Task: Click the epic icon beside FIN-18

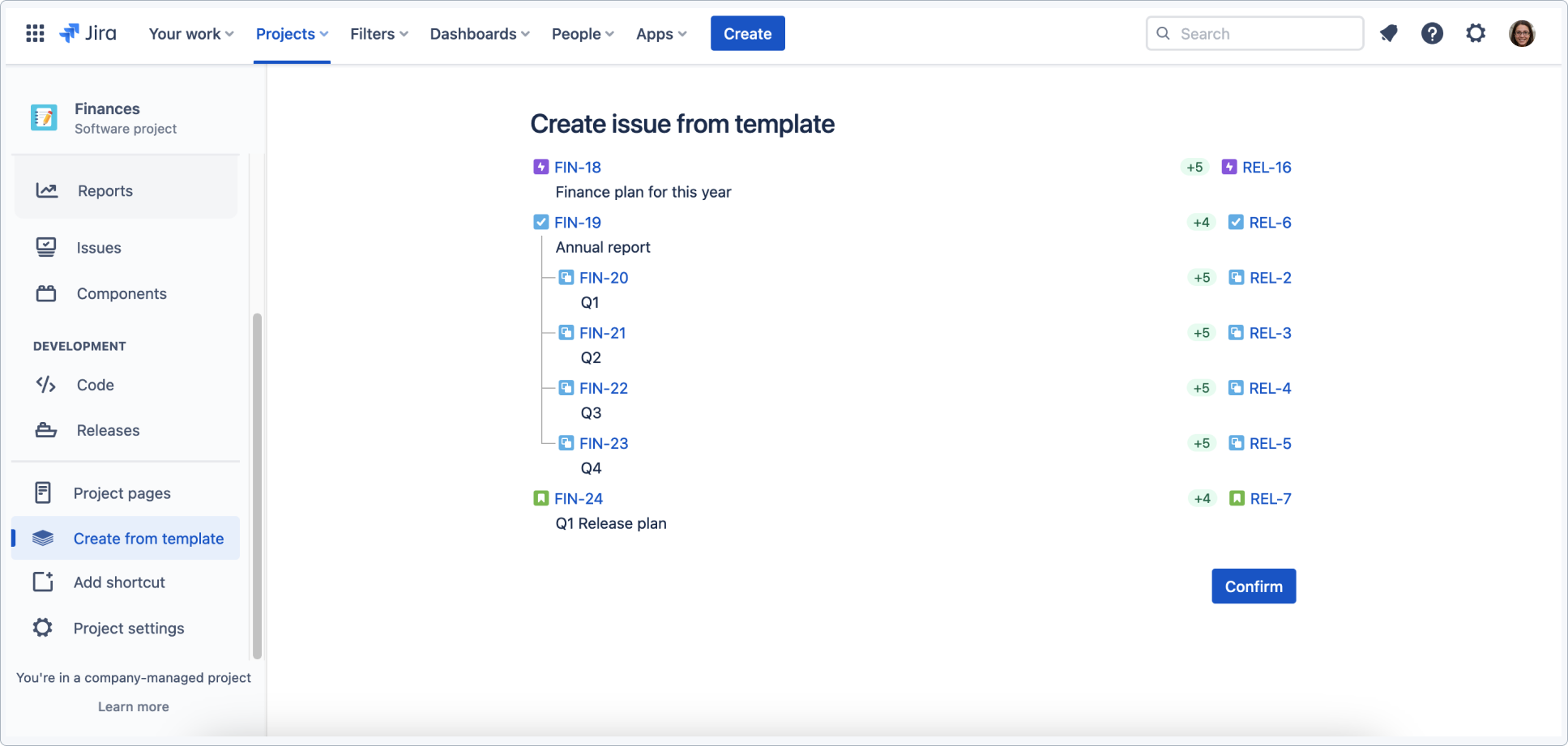Action: coord(541,167)
